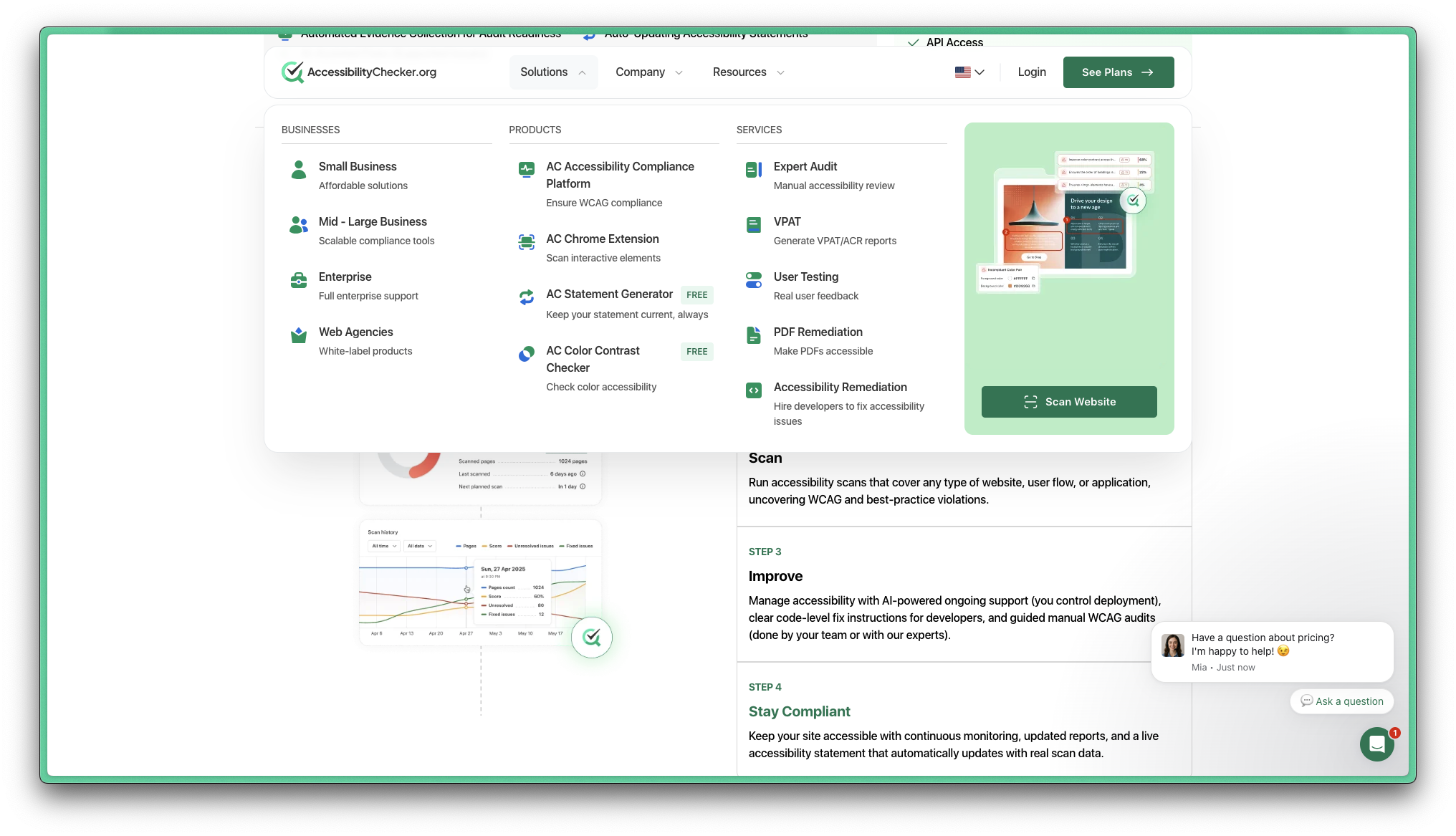Collapse the Solutions menu

pyautogui.click(x=553, y=72)
